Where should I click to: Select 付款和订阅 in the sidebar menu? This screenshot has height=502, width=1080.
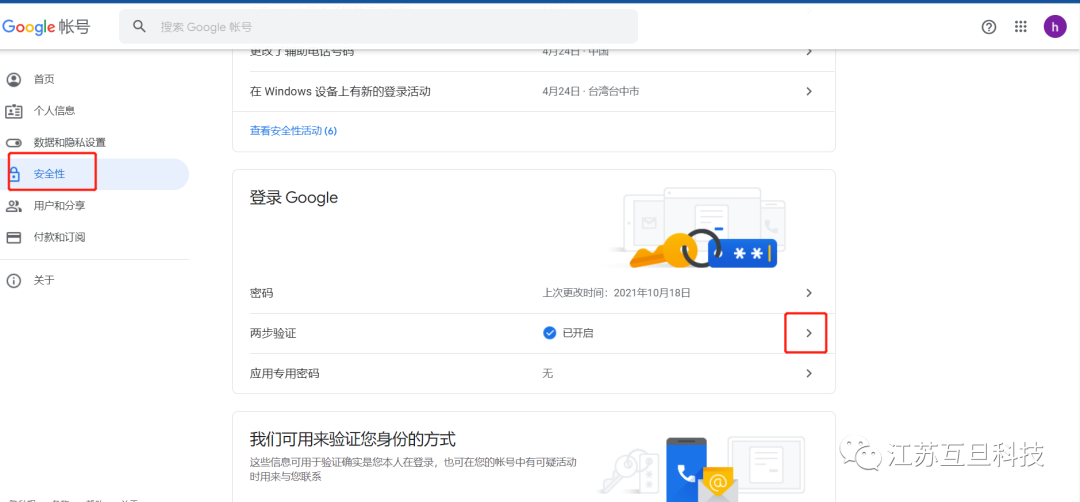pos(59,238)
